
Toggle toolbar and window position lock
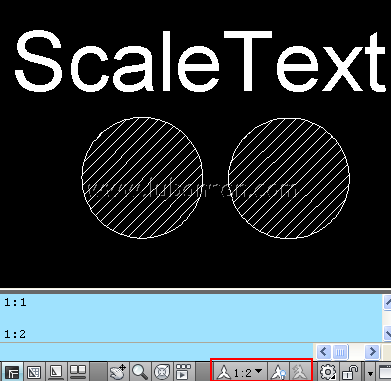pyautogui.click(x=351, y=371)
